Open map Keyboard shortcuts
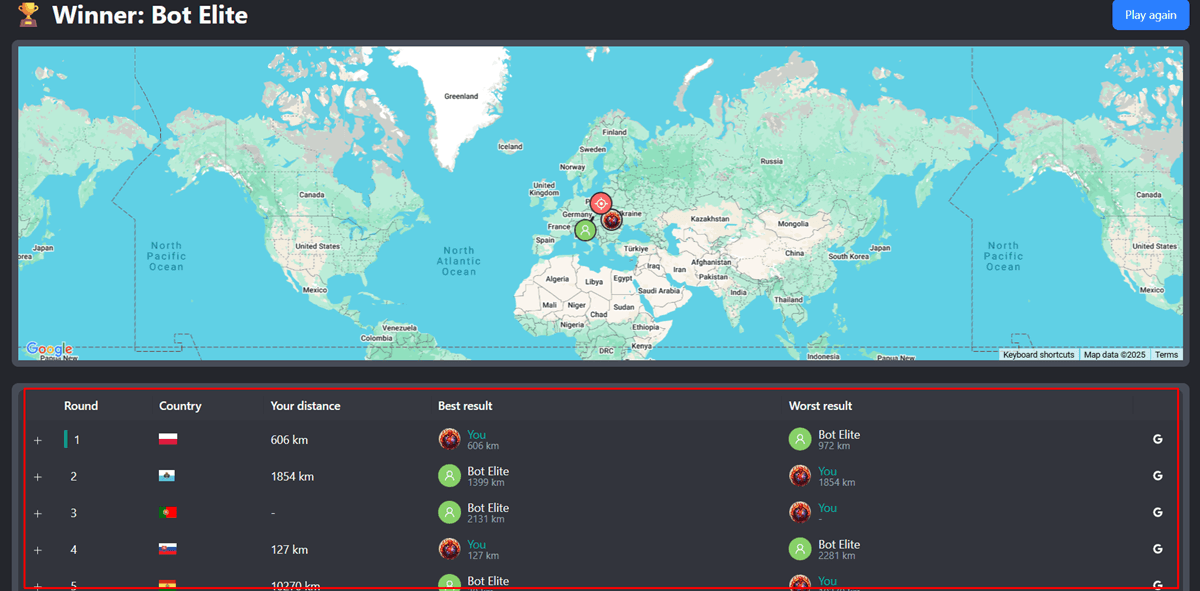 pyautogui.click(x=1038, y=355)
